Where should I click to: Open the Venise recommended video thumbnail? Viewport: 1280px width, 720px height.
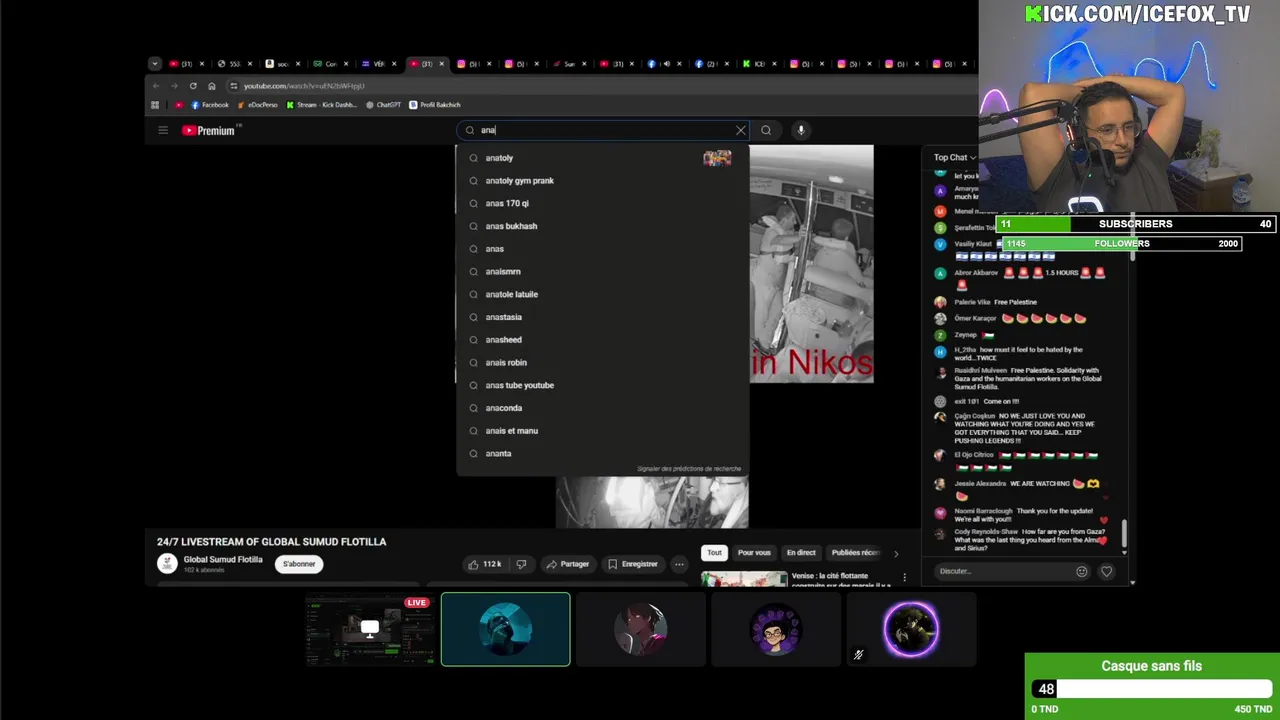pos(744,578)
